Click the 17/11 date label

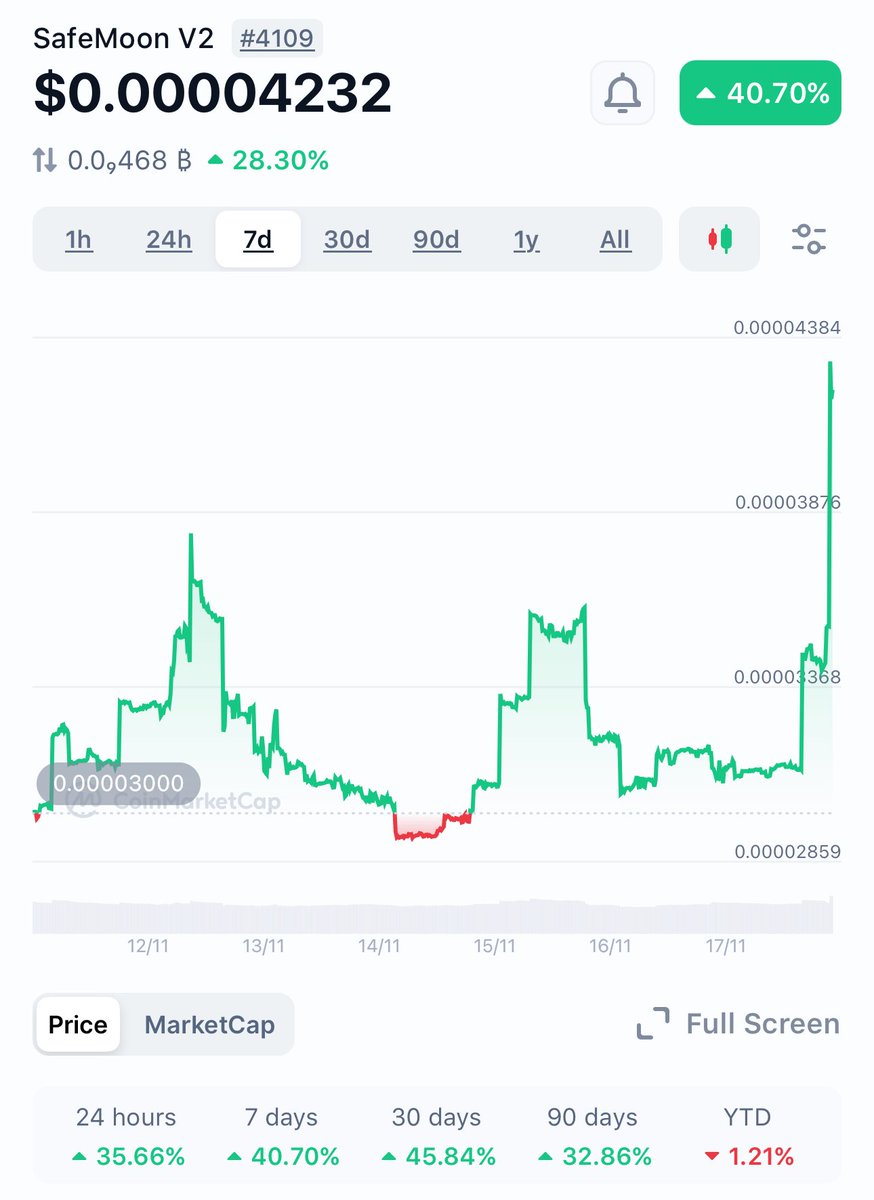(725, 946)
